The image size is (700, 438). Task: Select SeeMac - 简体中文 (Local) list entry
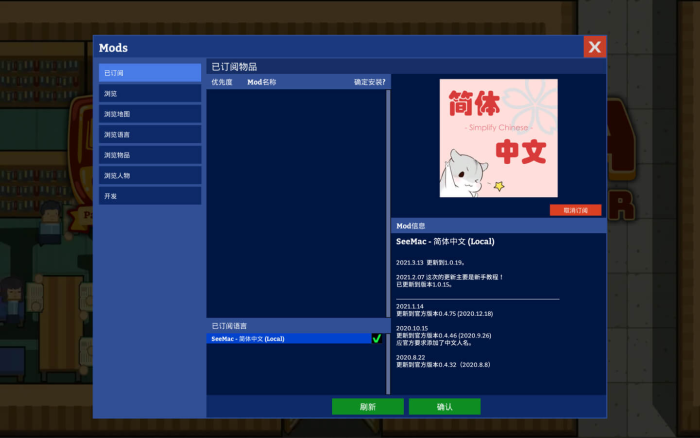[288, 339]
